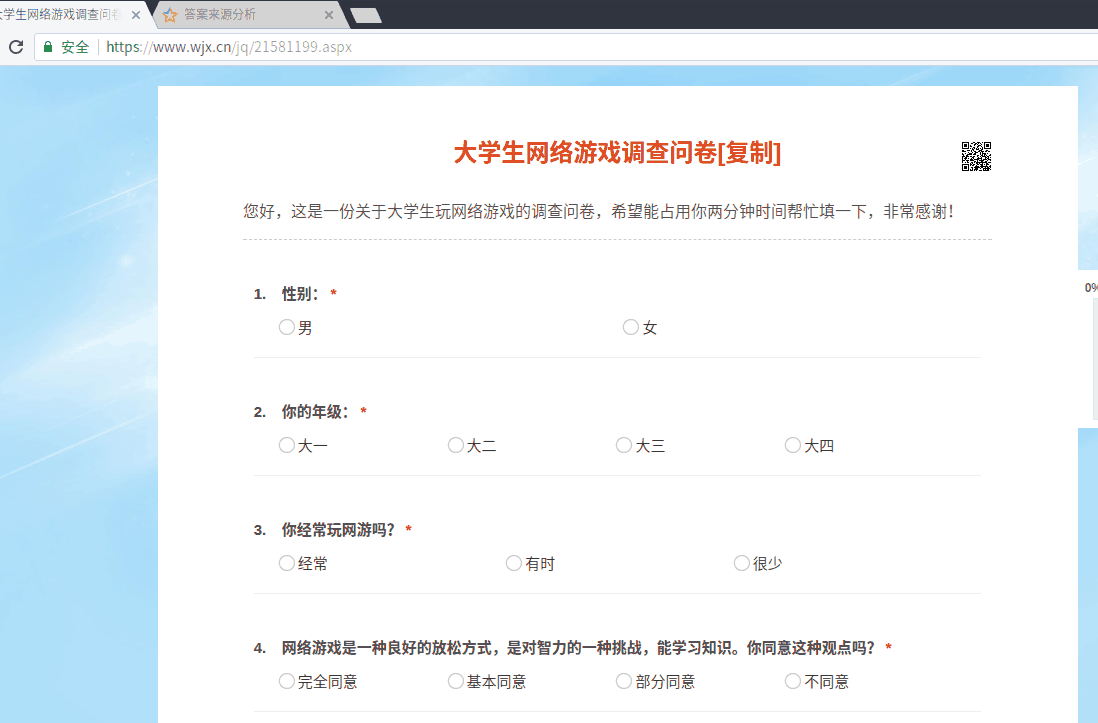Click the survey title 大学生网络游戏调查问卷[复制]

[617, 153]
